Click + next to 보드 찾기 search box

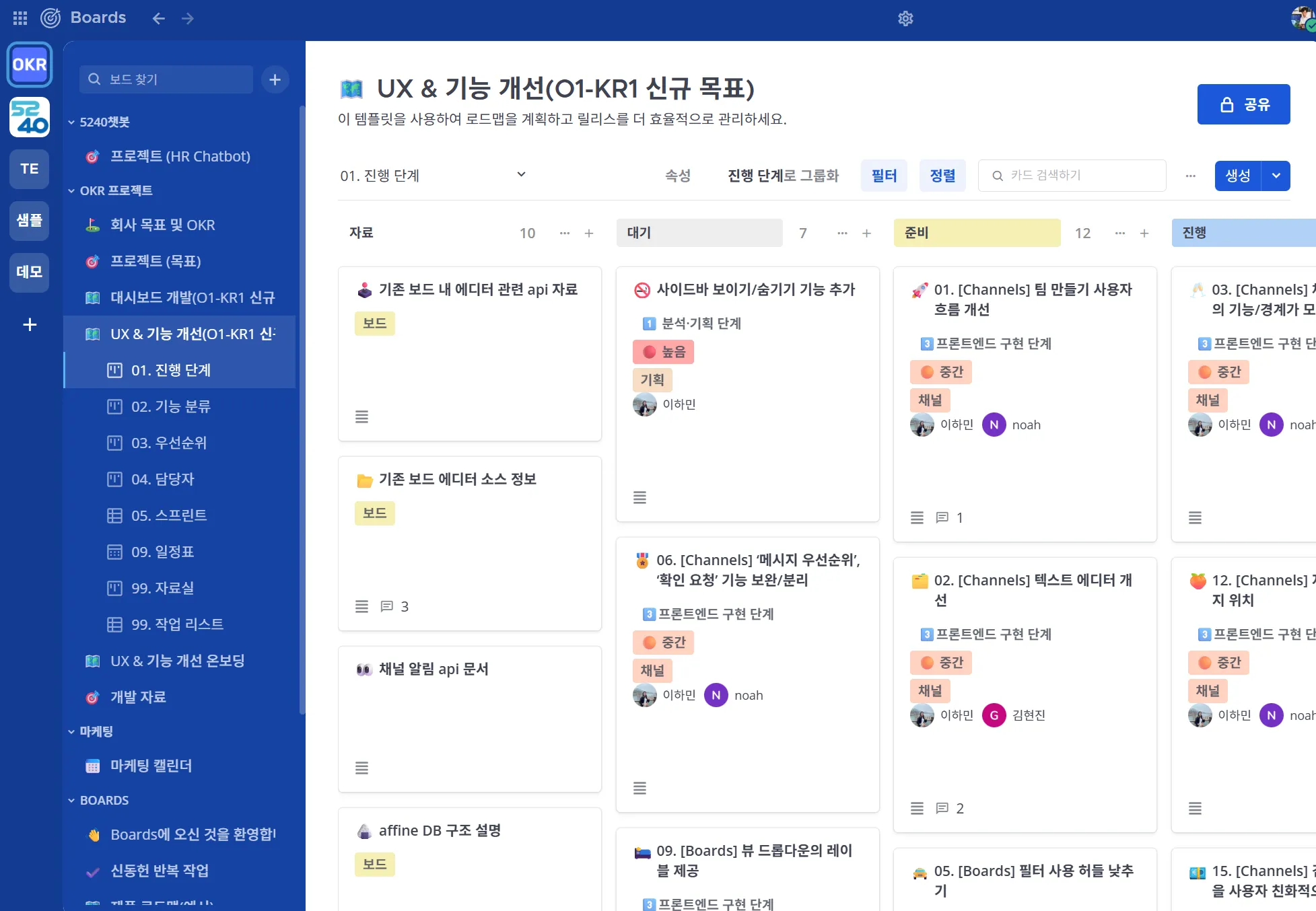click(275, 79)
